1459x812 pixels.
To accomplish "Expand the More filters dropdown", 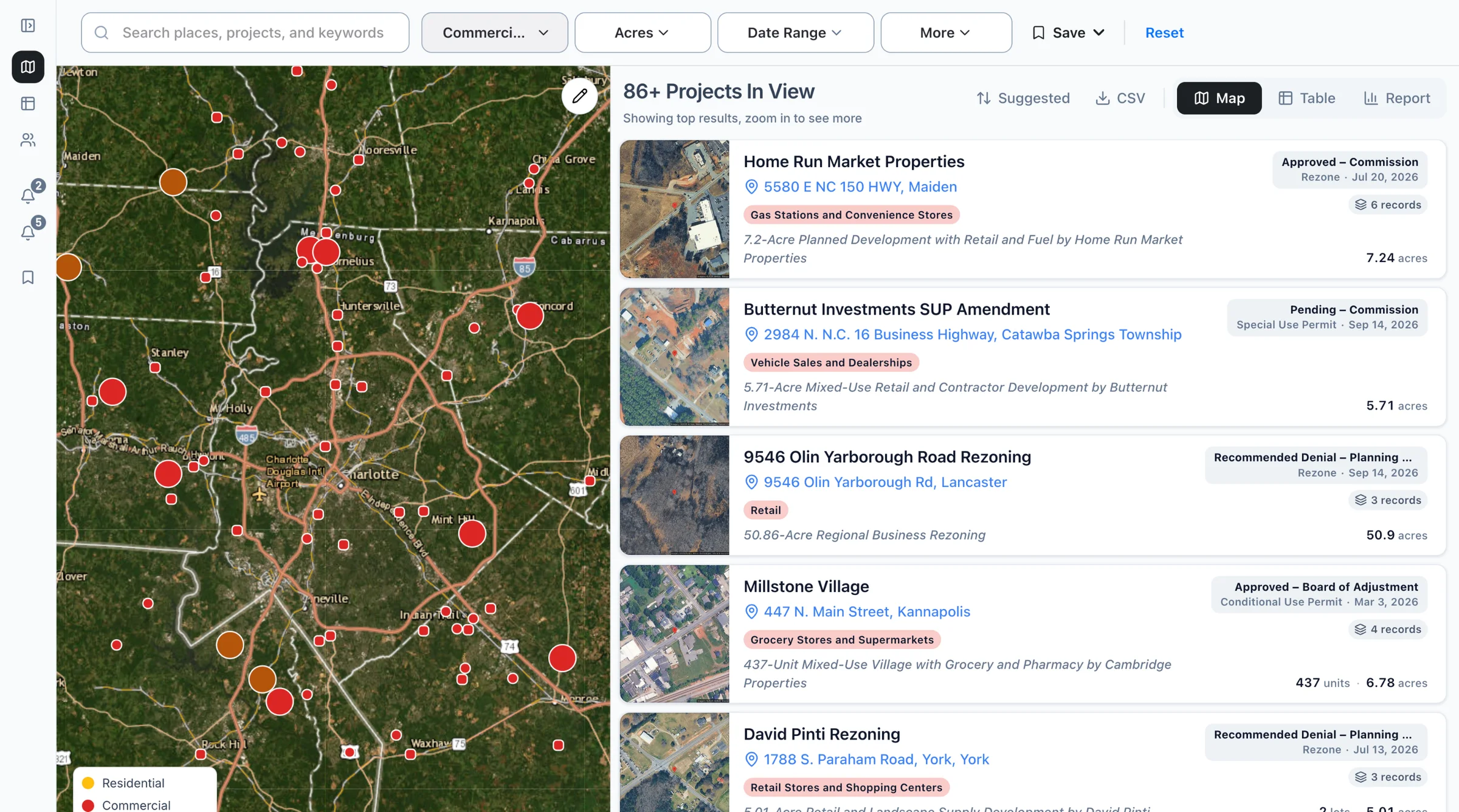I will [x=946, y=33].
